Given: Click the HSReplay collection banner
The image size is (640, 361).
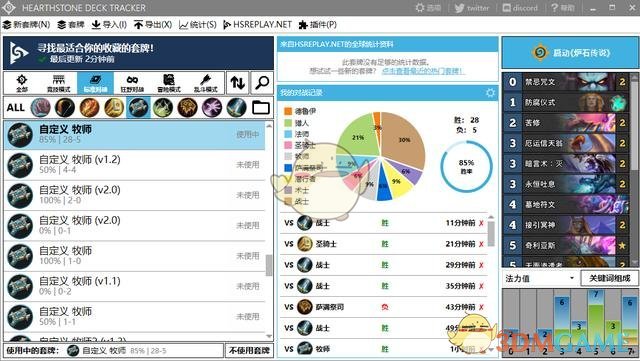Looking at the screenshot, I should coord(138,53).
